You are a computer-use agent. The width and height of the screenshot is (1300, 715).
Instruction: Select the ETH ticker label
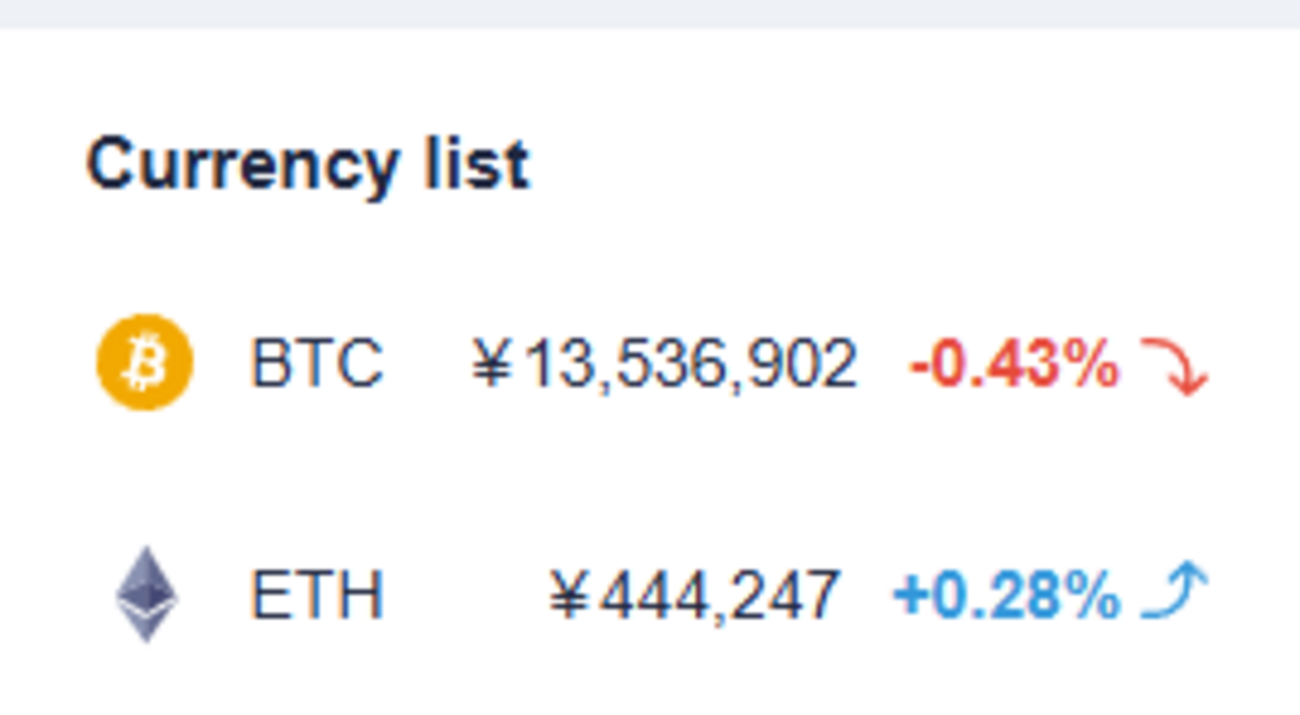(x=316, y=595)
